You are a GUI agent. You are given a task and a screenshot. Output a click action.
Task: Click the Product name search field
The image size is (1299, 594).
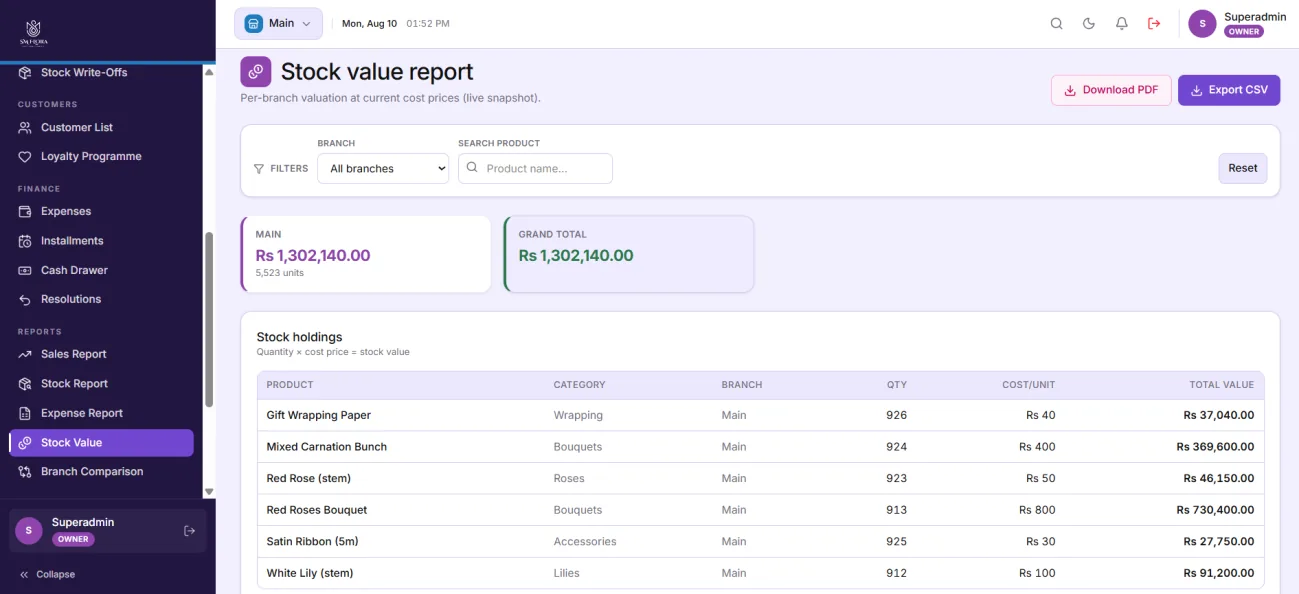pyautogui.click(x=535, y=168)
